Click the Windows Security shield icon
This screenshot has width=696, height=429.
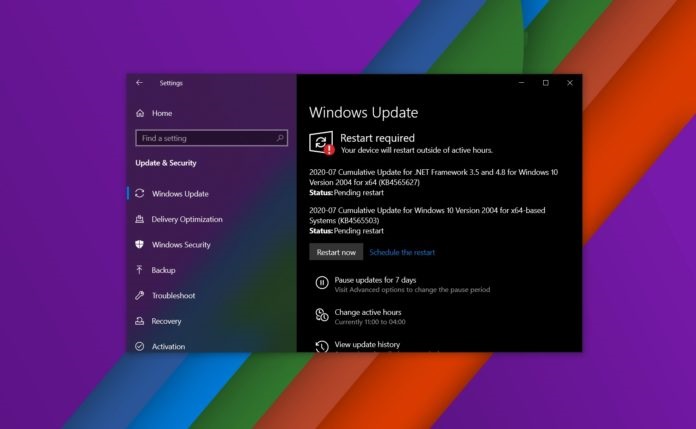point(139,244)
